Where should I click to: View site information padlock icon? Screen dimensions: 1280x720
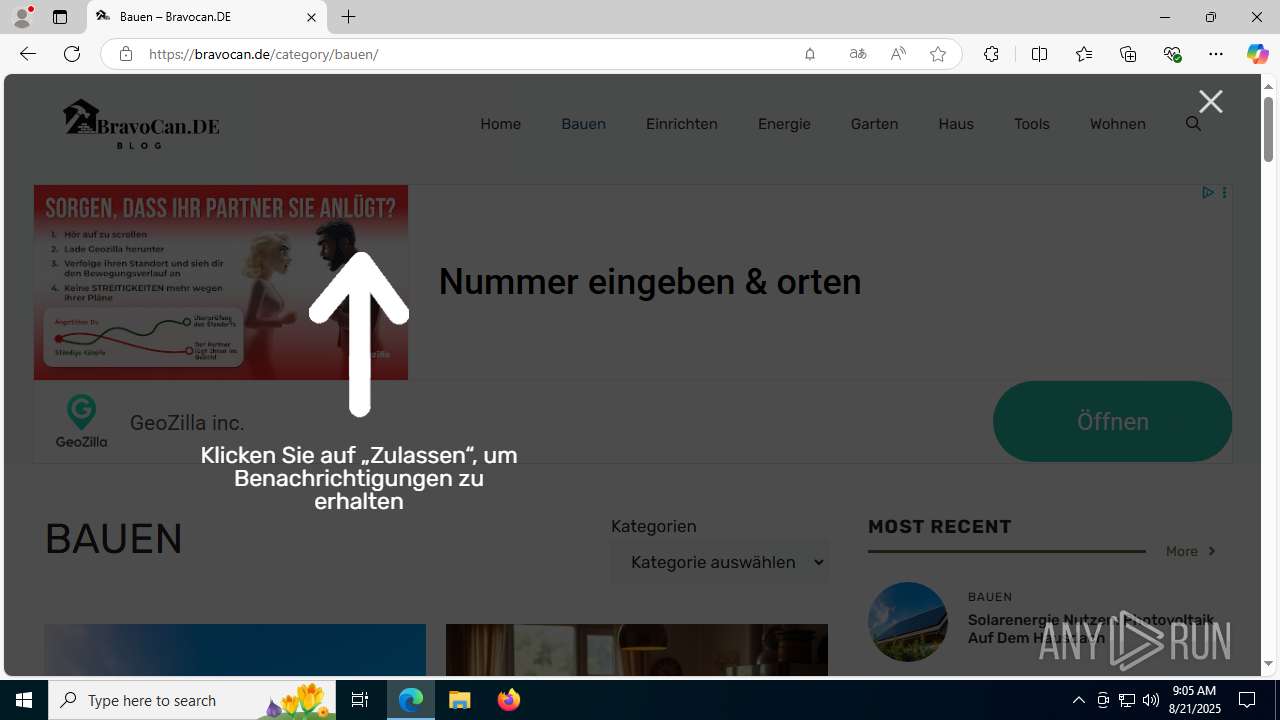click(x=125, y=54)
